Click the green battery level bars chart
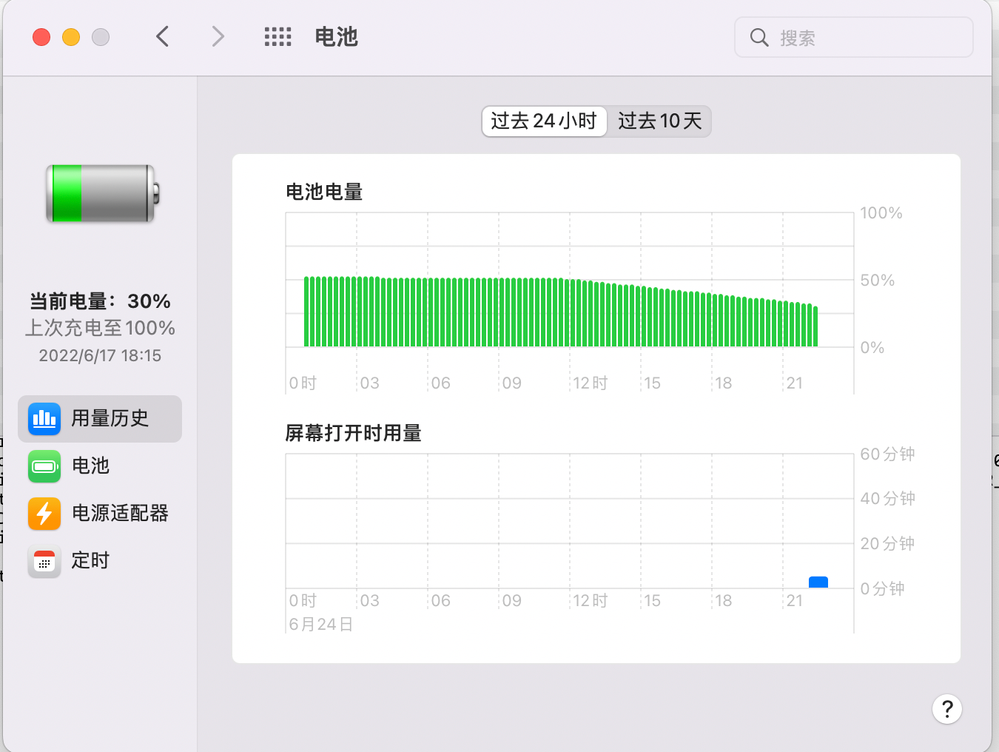The height and width of the screenshot is (752, 999). (x=560, y=312)
